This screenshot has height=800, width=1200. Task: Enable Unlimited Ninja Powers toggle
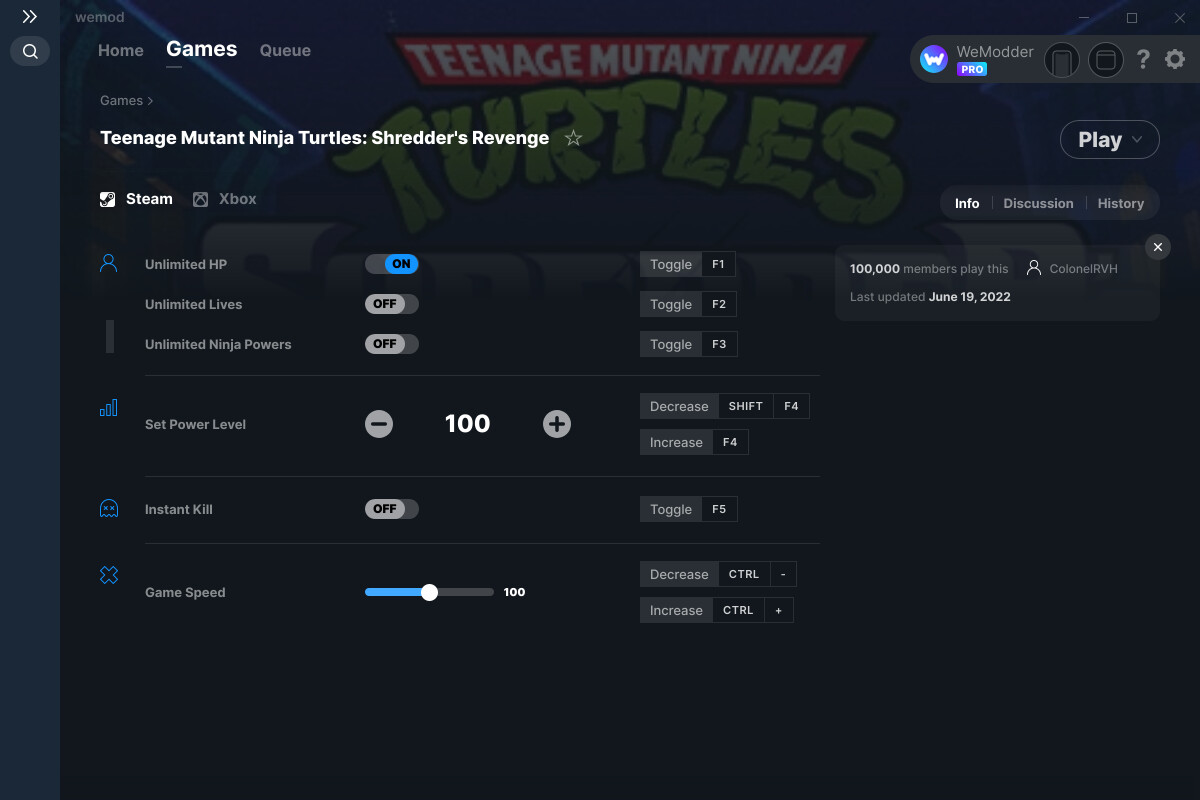392,344
